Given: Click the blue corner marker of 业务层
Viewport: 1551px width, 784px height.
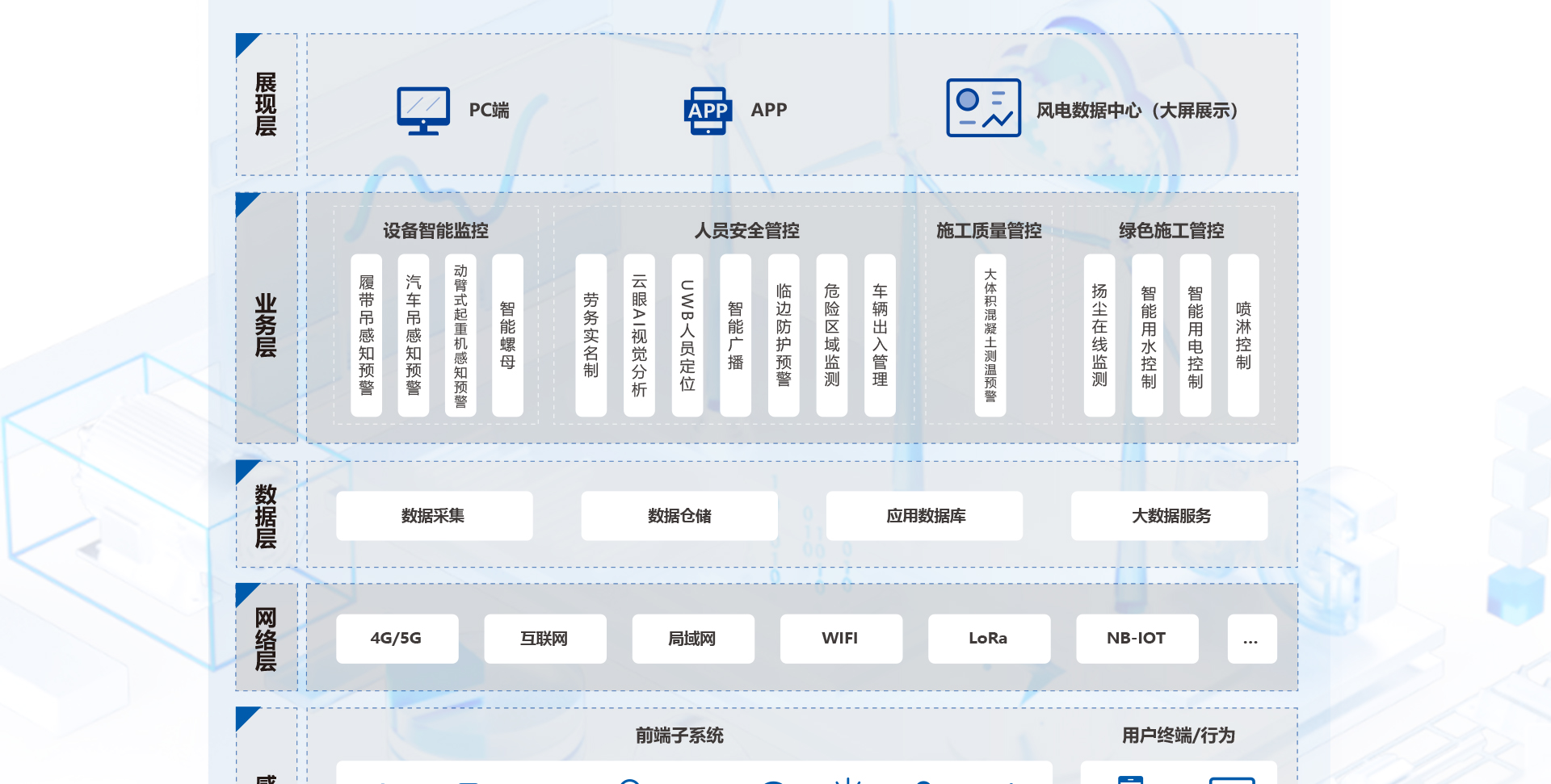Looking at the screenshot, I should [244, 202].
